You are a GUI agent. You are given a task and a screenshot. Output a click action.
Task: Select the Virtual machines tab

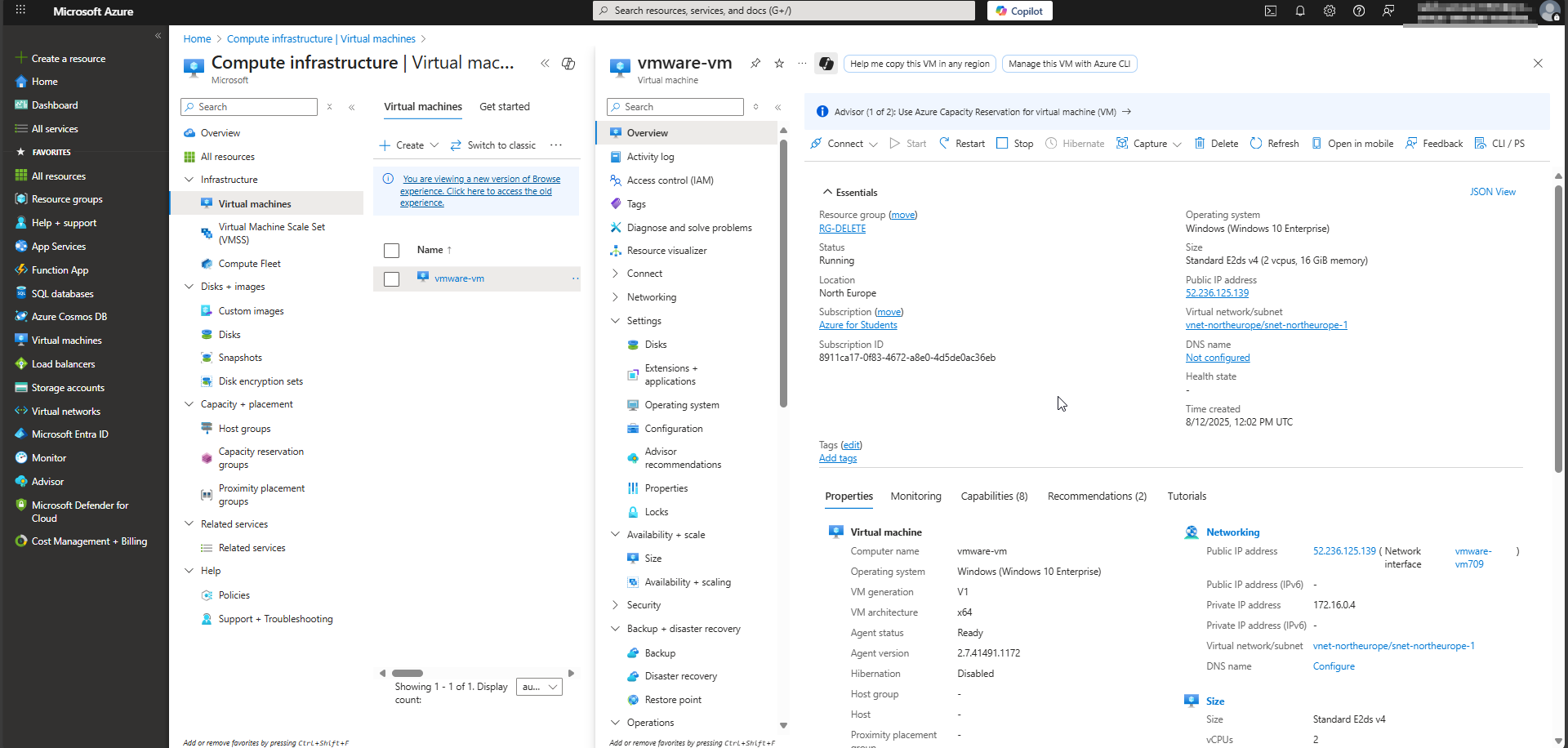click(423, 107)
